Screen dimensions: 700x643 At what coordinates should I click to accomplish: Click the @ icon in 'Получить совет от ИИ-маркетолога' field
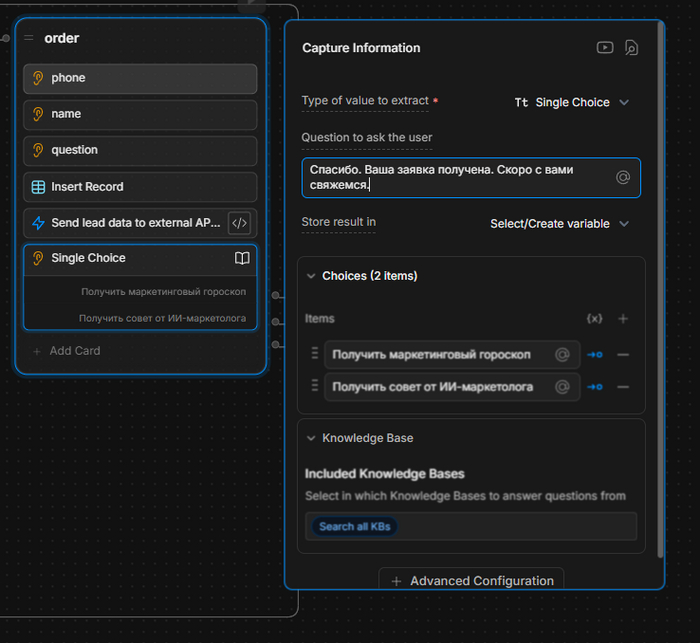(x=563, y=387)
